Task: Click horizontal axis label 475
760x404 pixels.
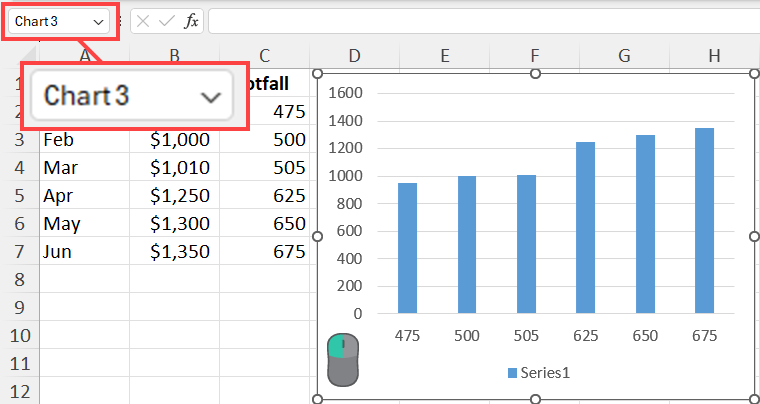Action: (407, 336)
